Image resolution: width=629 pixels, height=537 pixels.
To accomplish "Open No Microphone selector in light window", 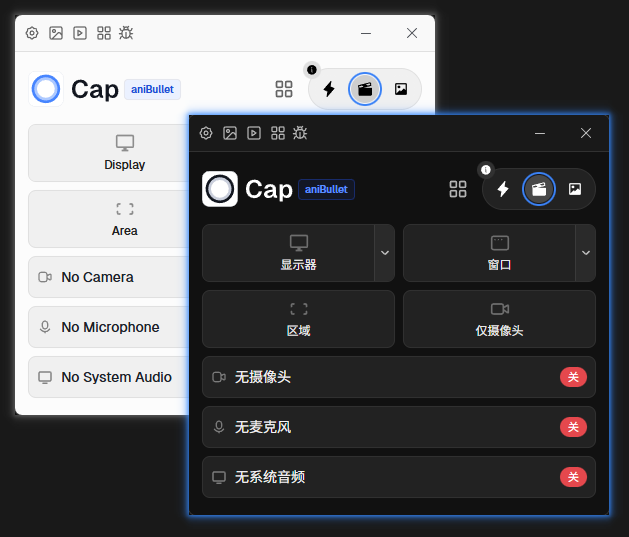I will (x=109, y=327).
